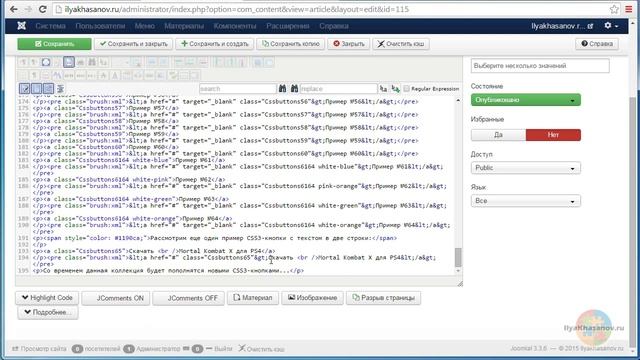Click the JComments OFF button
Screen dimensions: 640x360
(x=188, y=298)
